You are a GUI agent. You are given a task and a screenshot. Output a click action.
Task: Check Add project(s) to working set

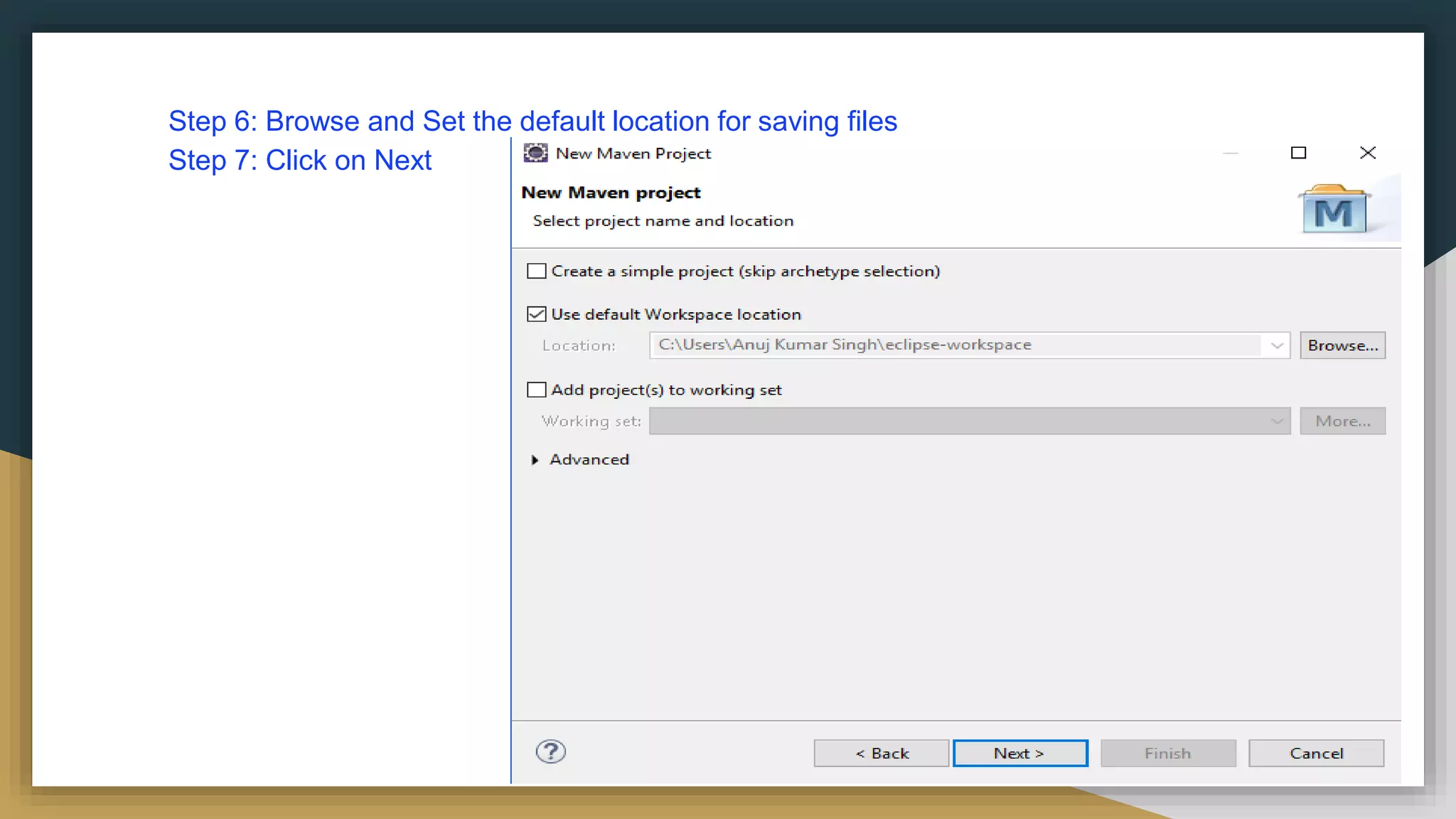click(537, 390)
